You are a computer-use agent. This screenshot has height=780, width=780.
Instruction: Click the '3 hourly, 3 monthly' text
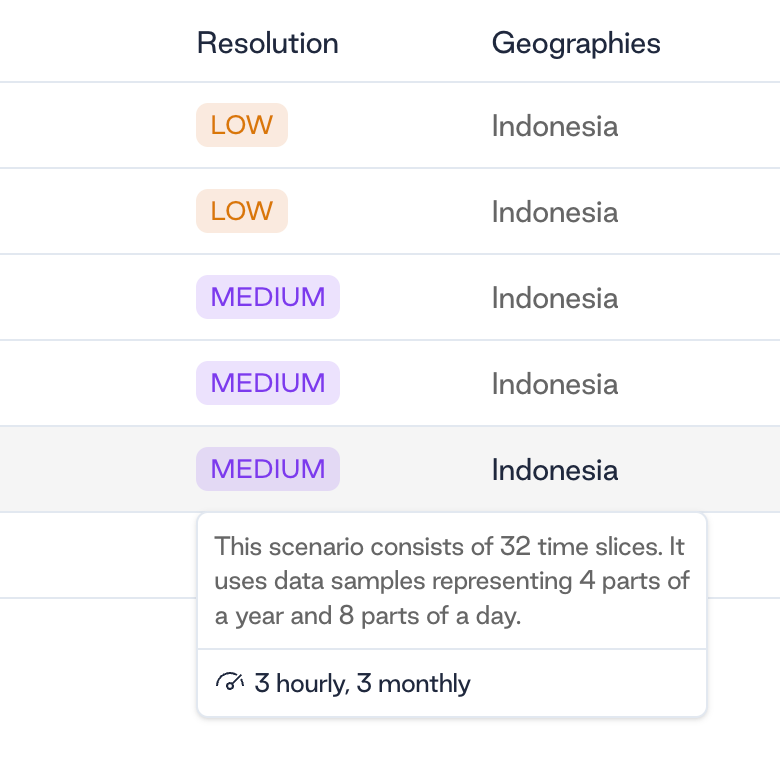coord(362,683)
